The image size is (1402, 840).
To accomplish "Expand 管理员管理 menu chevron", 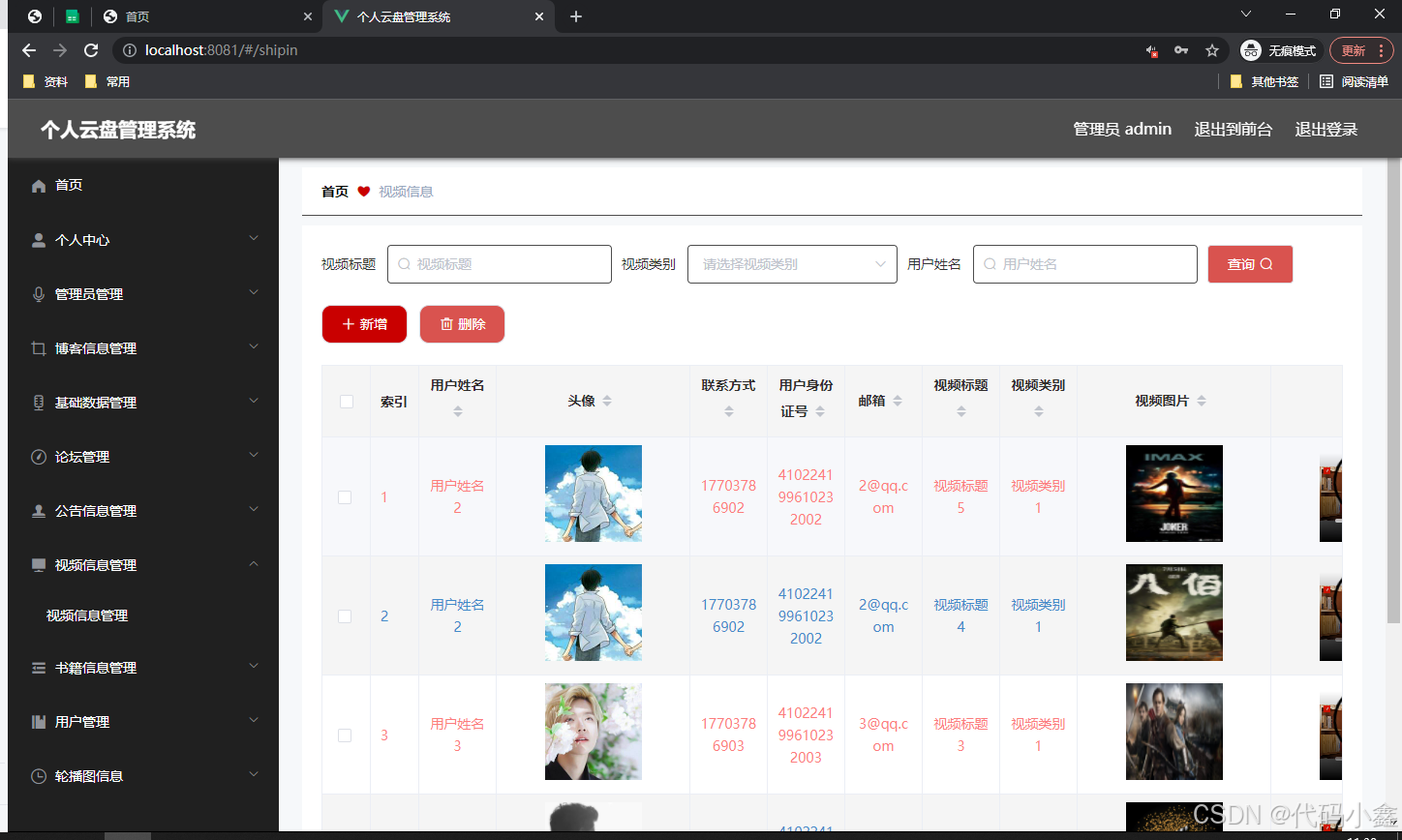I will (254, 292).
